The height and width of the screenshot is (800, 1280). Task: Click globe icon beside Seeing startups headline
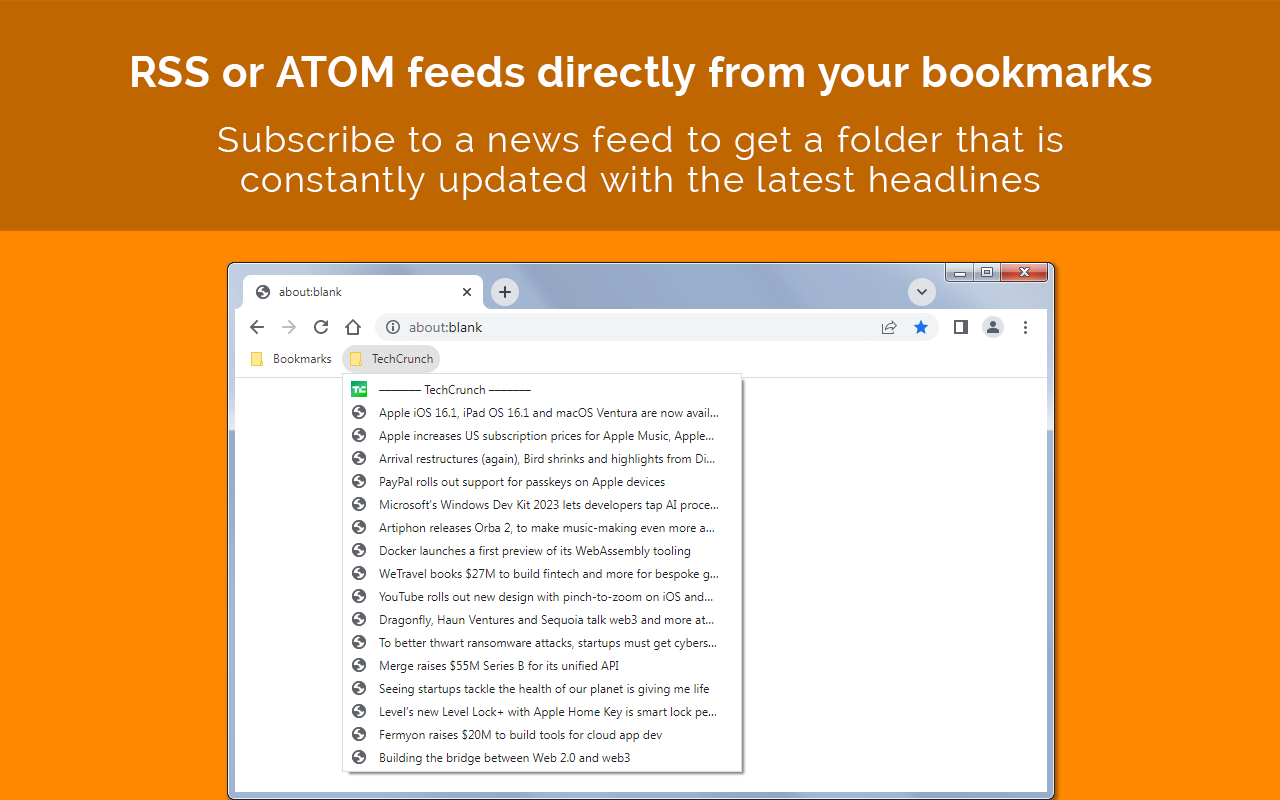click(359, 689)
